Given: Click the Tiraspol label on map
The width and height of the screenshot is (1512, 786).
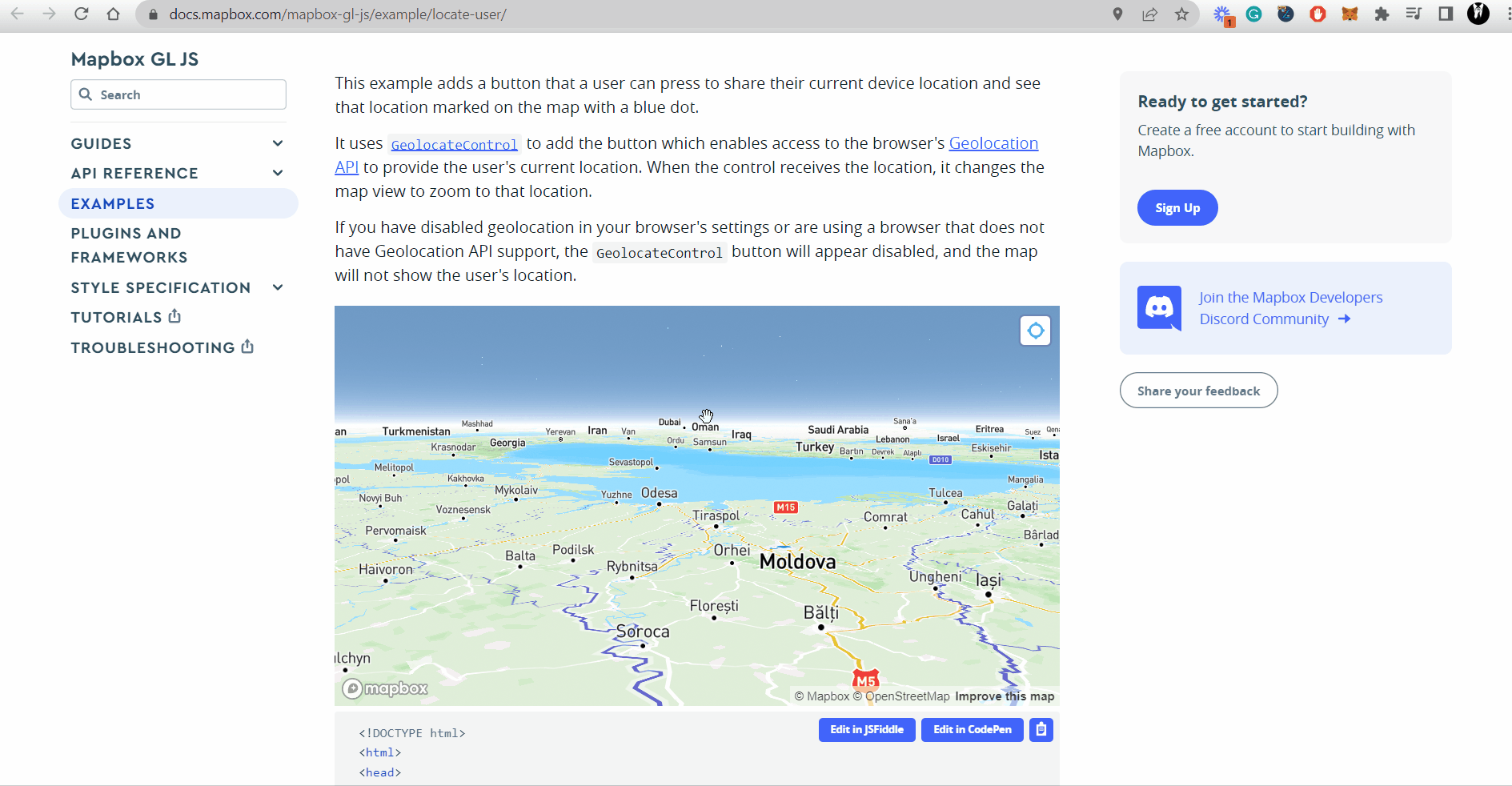Looking at the screenshot, I should coord(716,515).
